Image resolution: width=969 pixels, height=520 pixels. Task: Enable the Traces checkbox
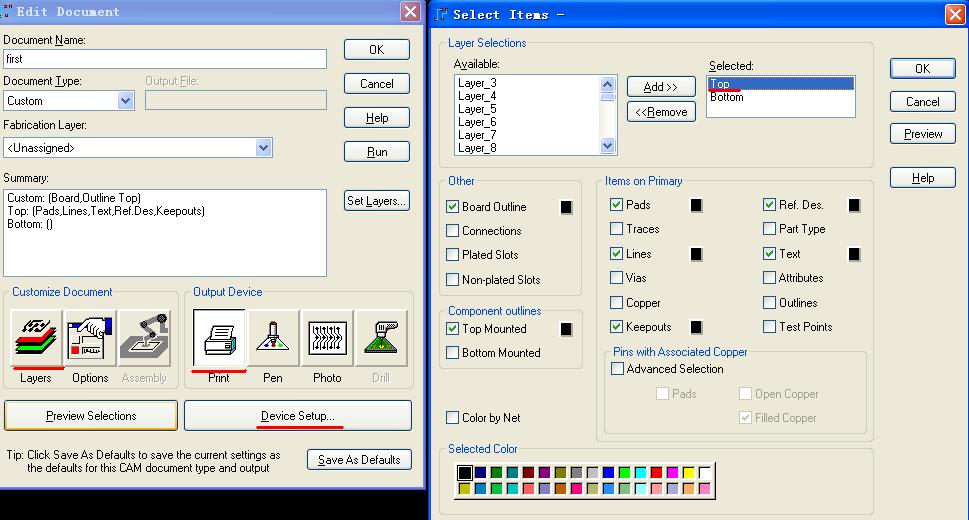click(x=616, y=229)
